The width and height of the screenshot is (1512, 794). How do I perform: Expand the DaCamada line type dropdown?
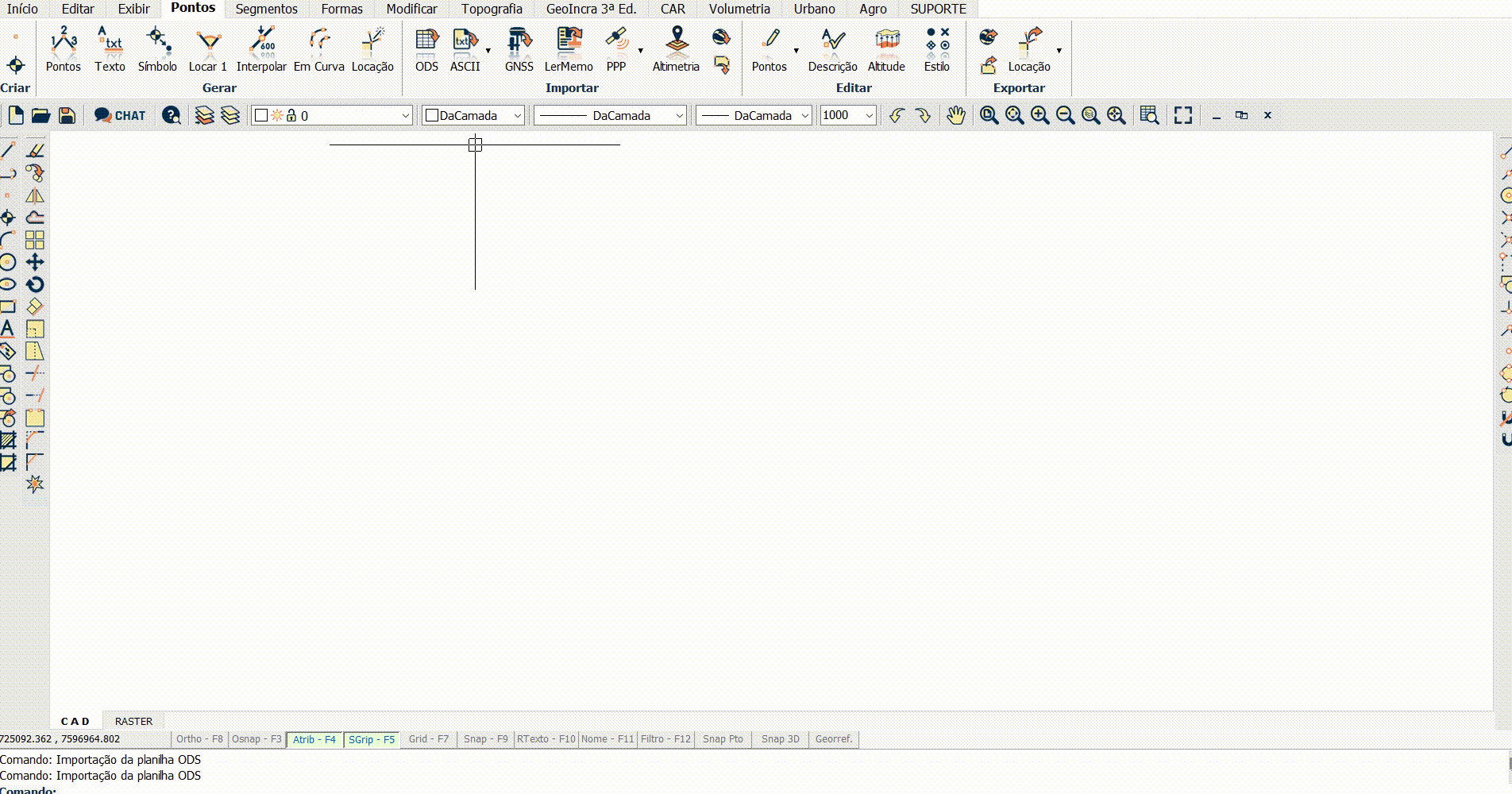pos(681,115)
